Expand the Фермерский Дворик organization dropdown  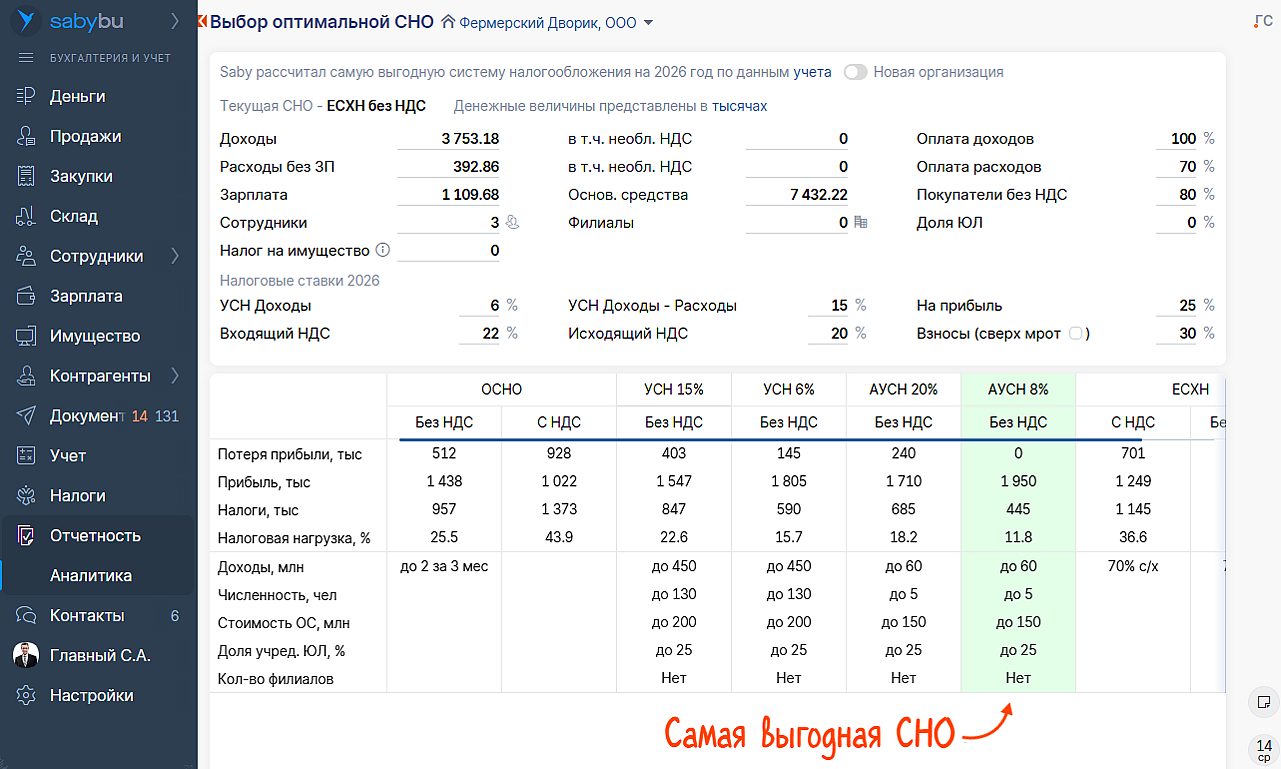click(648, 23)
